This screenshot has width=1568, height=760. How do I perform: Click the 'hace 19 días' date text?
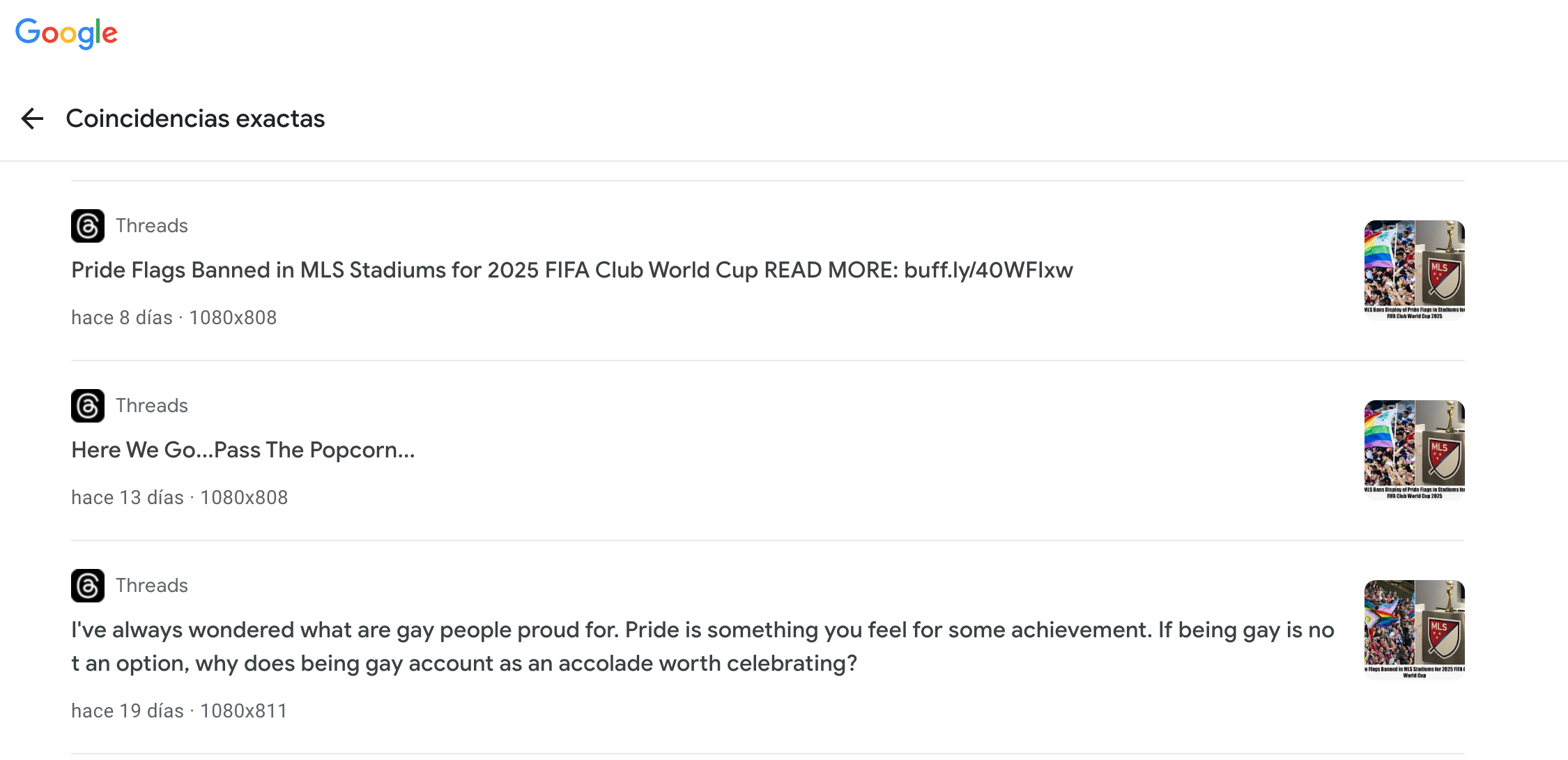128,711
